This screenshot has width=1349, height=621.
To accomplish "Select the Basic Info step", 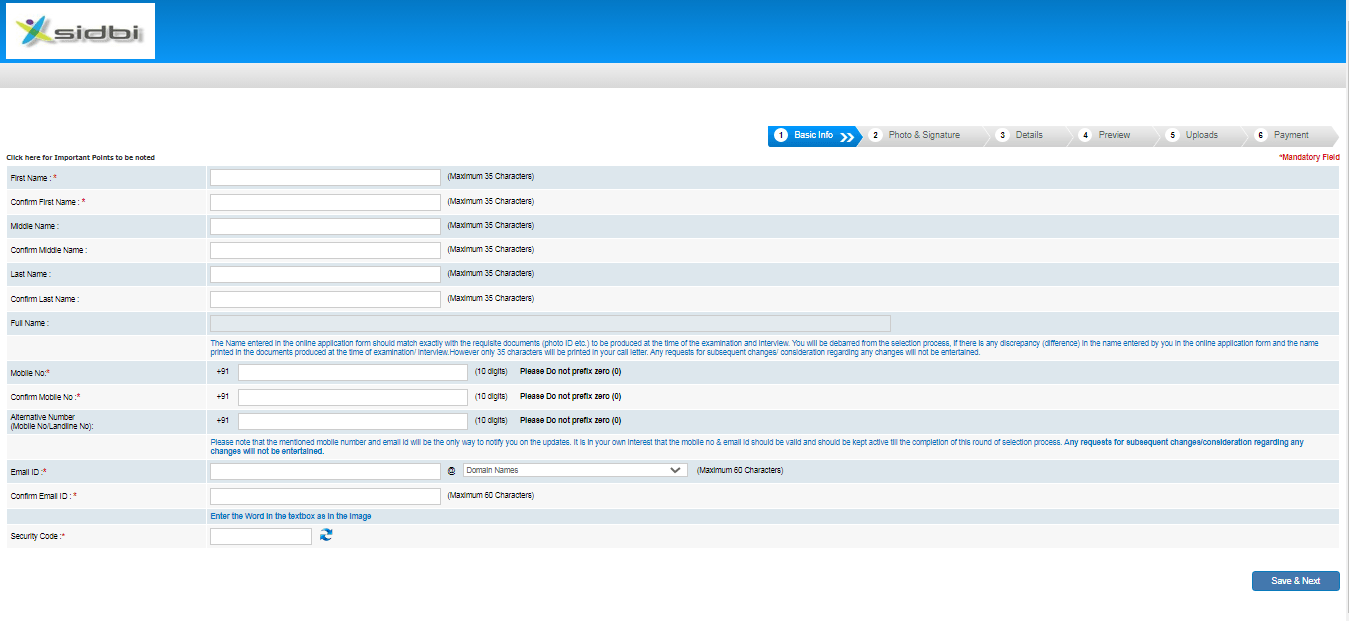I will click(812, 135).
